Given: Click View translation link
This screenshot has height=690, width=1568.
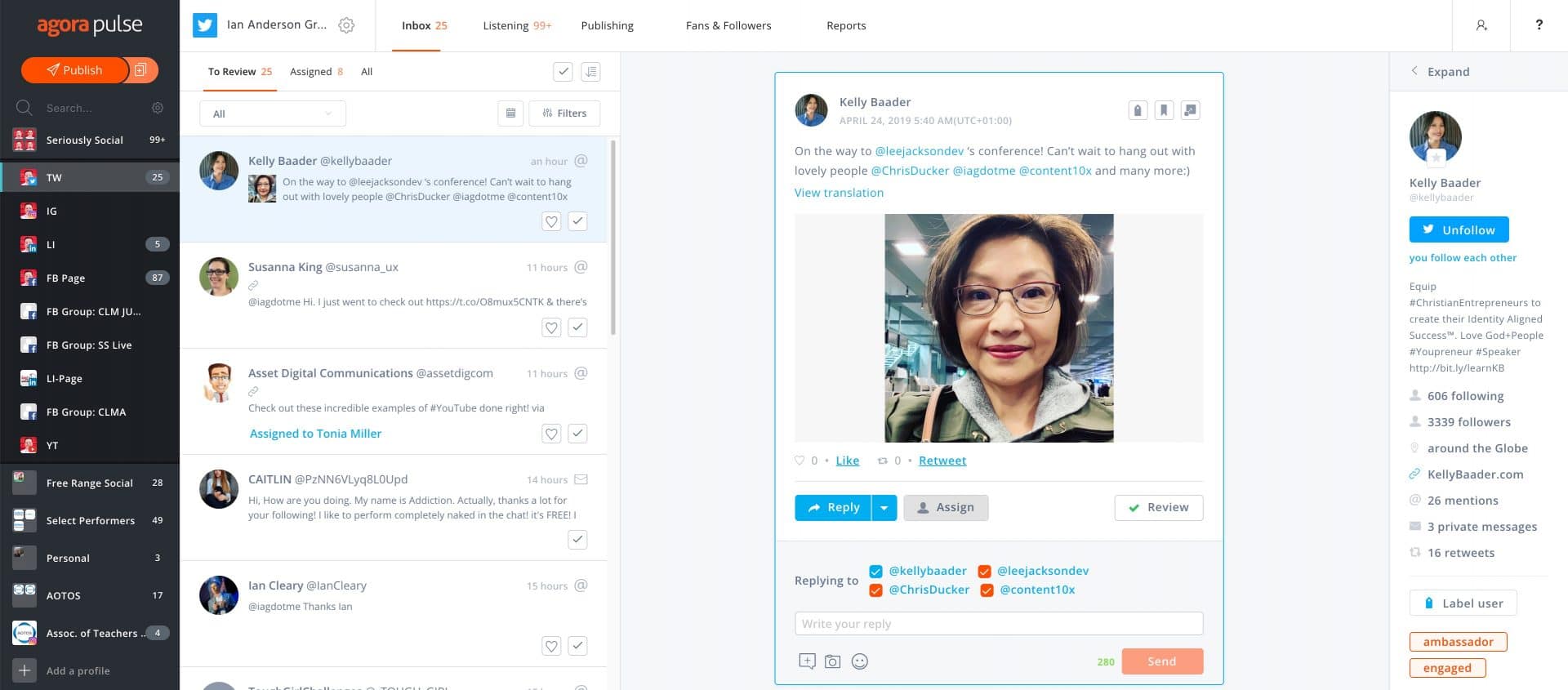Looking at the screenshot, I should point(839,194).
